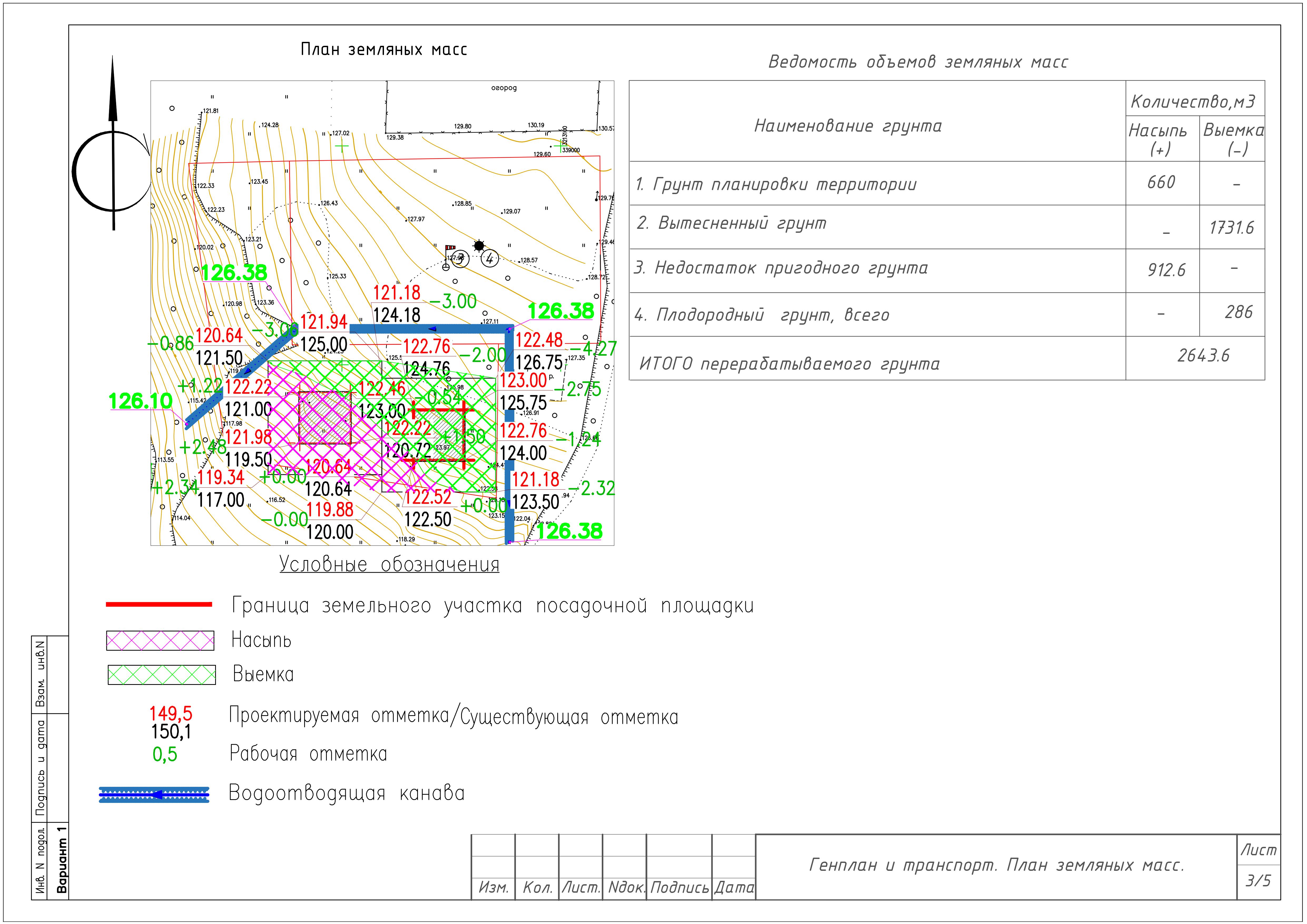Click the black sample elevation 150,1
This screenshot has height=924, width=1307.
171,732
